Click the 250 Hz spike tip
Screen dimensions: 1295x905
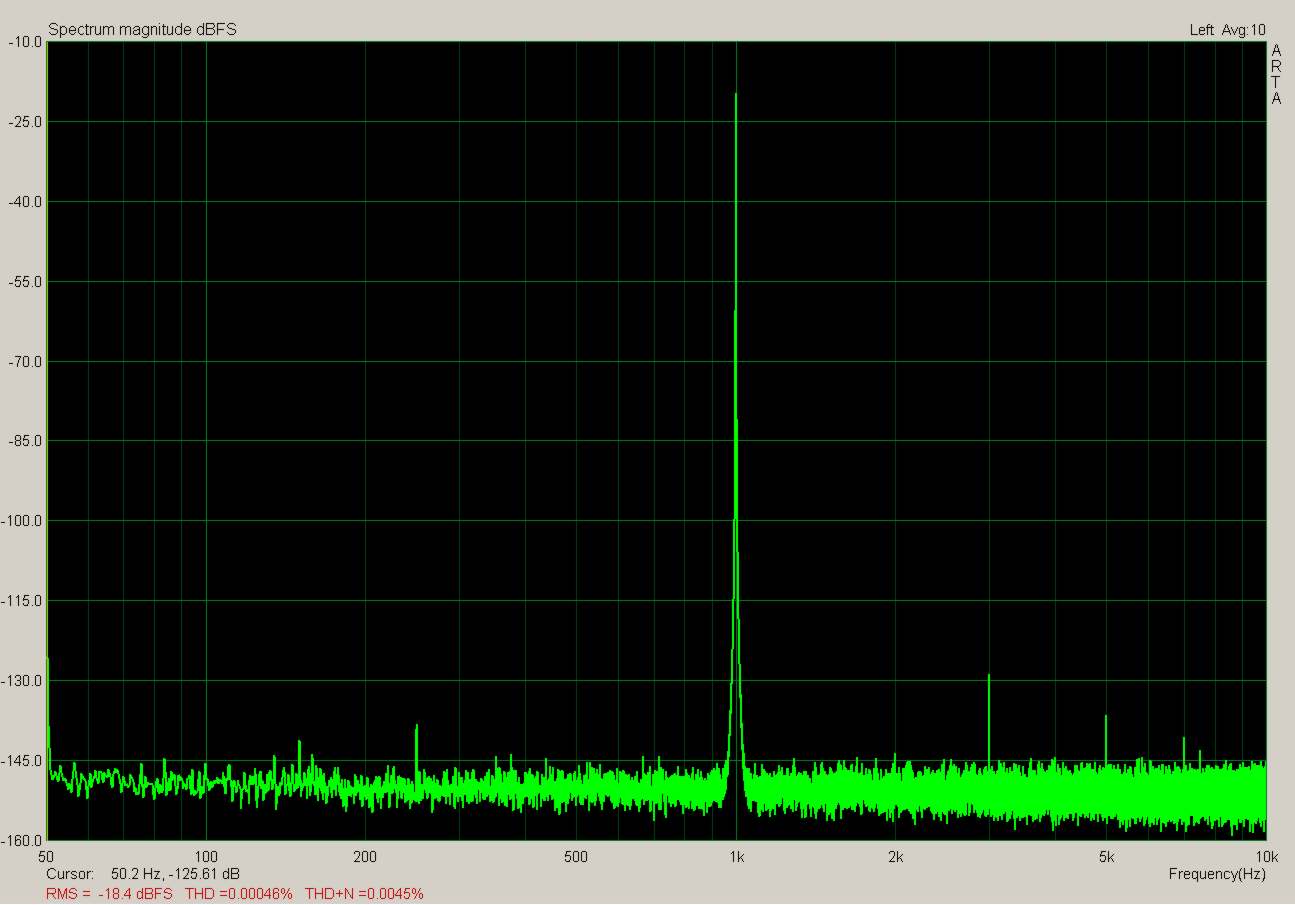coord(416,725)
